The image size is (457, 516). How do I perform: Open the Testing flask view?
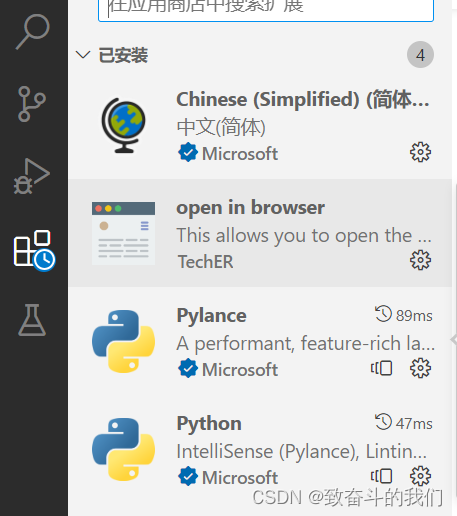pos(32,320)
